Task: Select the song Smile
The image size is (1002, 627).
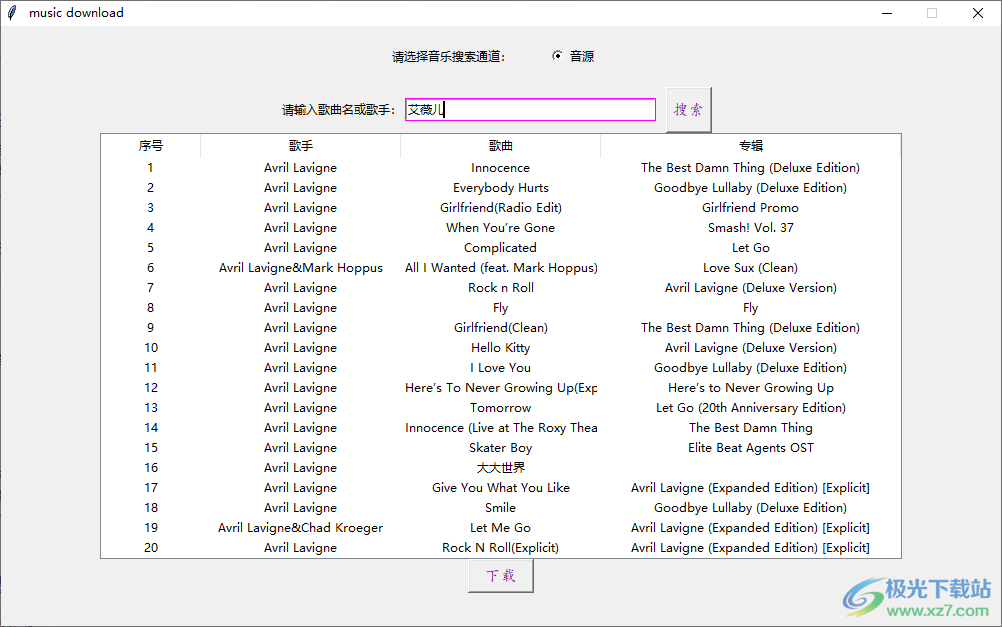Action: click(x=500, y=507)
